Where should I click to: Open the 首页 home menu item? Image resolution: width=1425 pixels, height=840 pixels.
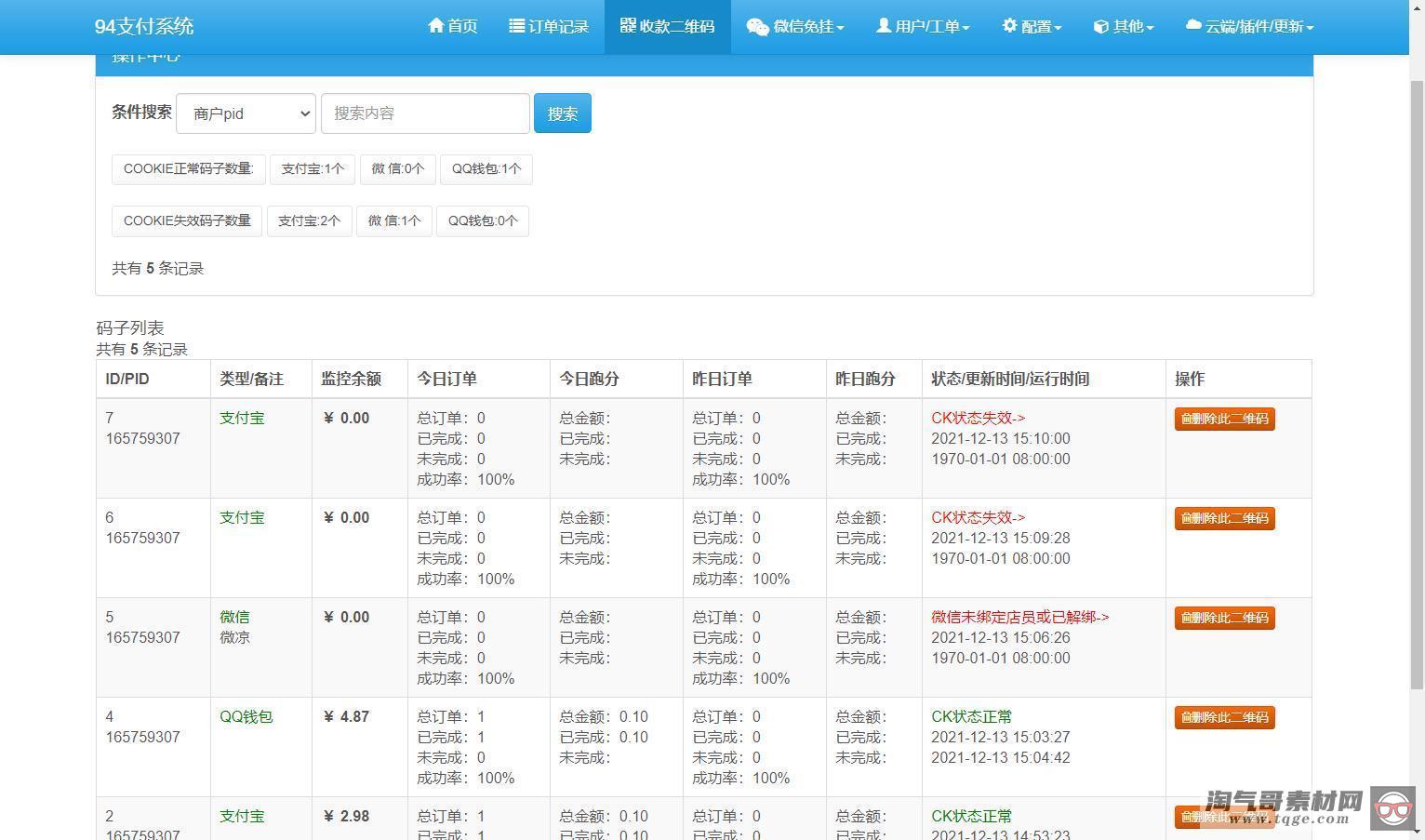[x=452, y=26]
